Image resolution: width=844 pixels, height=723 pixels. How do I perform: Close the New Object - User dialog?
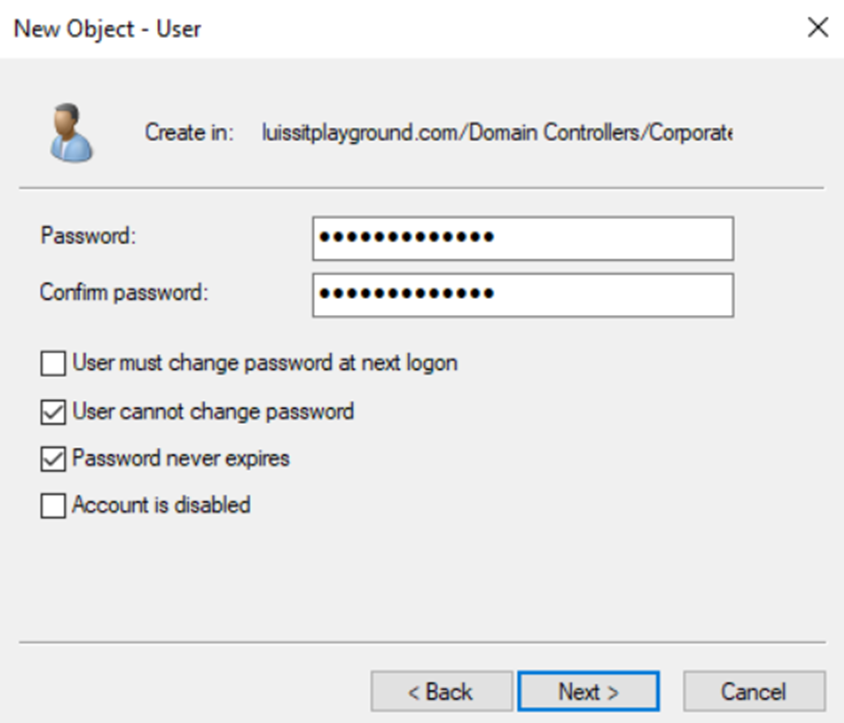(818, 27)
